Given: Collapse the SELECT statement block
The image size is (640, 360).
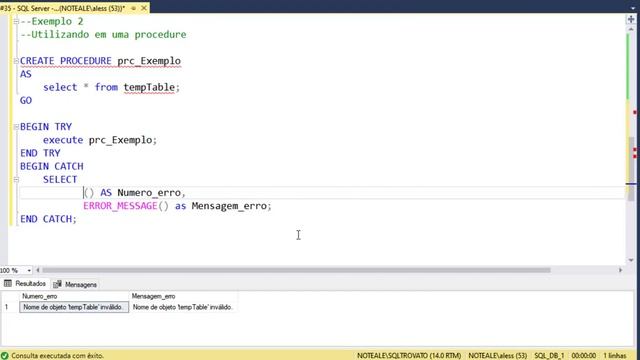Looking at the screenshot, I should click(16, 180).
